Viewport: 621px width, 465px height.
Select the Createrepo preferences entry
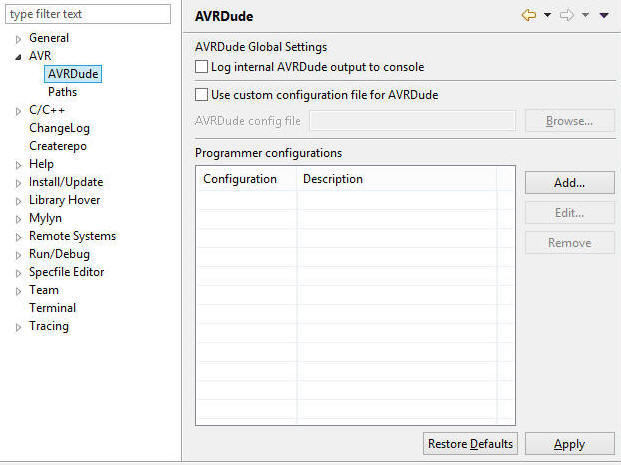(x=57, y=146)
